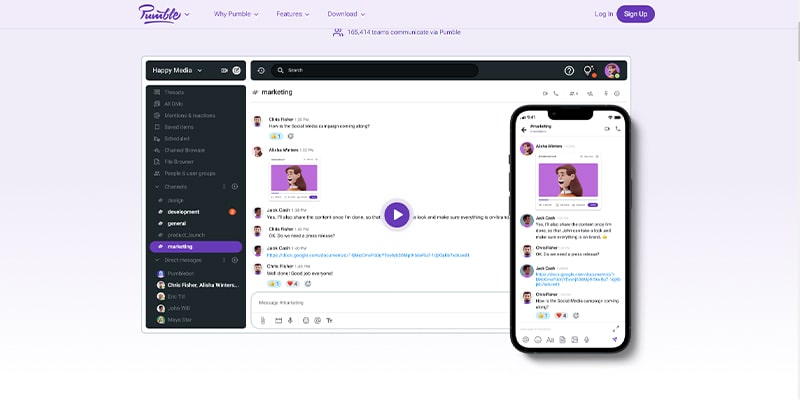The height and width of the screenshot is (400, 800).
Task: Click the help question mark icon
Action: (569, 71)
